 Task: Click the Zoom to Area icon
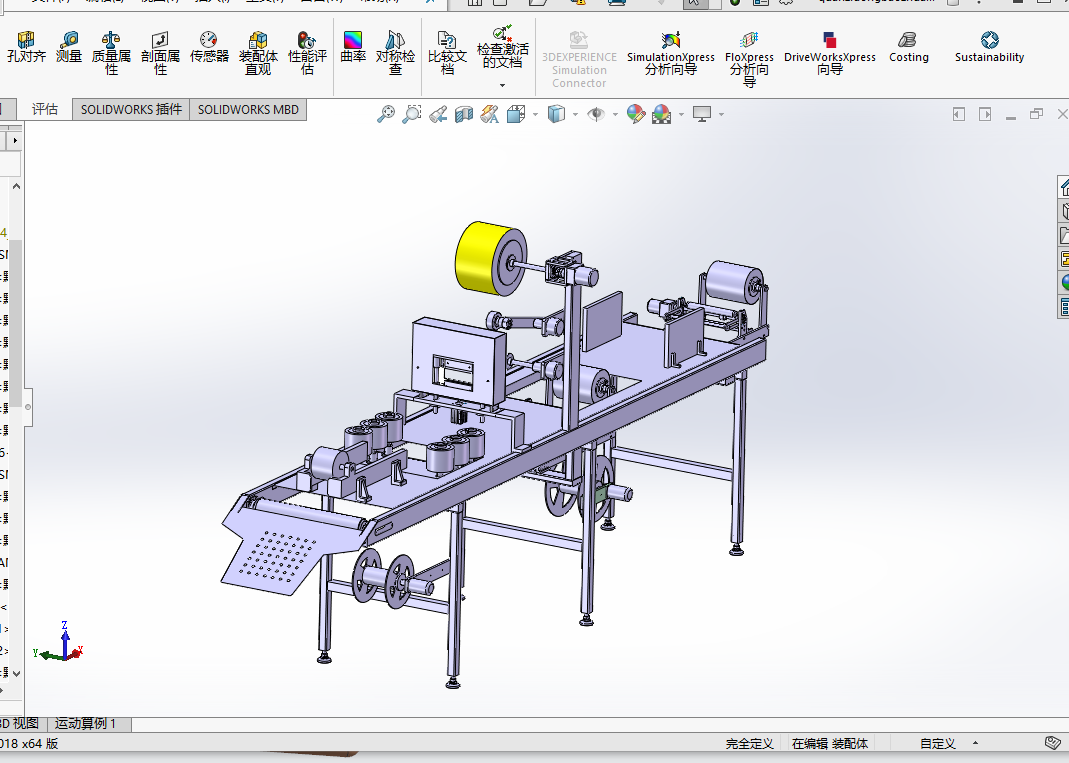click(411, 114)
